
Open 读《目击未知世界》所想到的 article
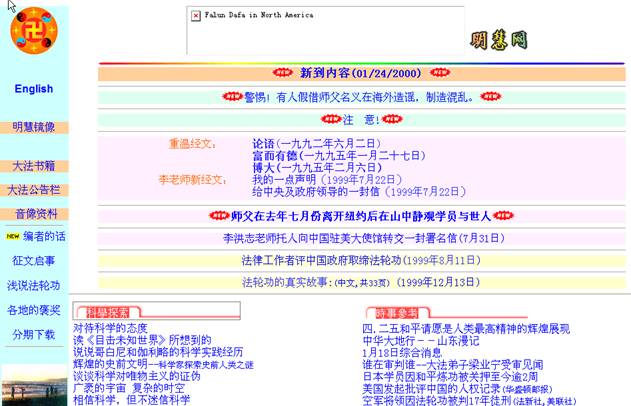(x=142, y=340)
